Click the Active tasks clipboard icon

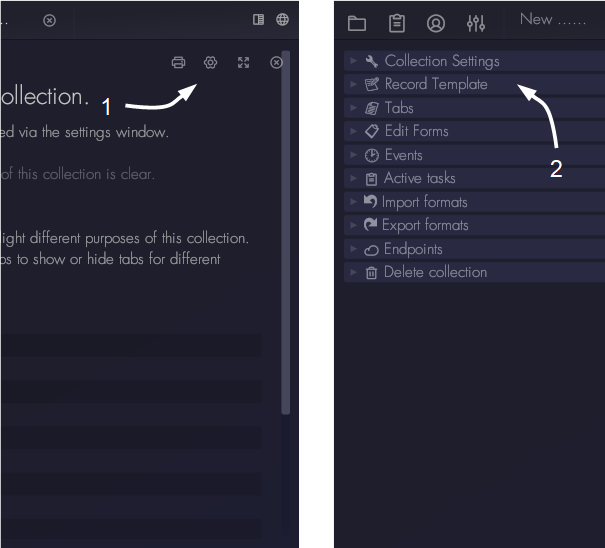(x=371, y=179)
